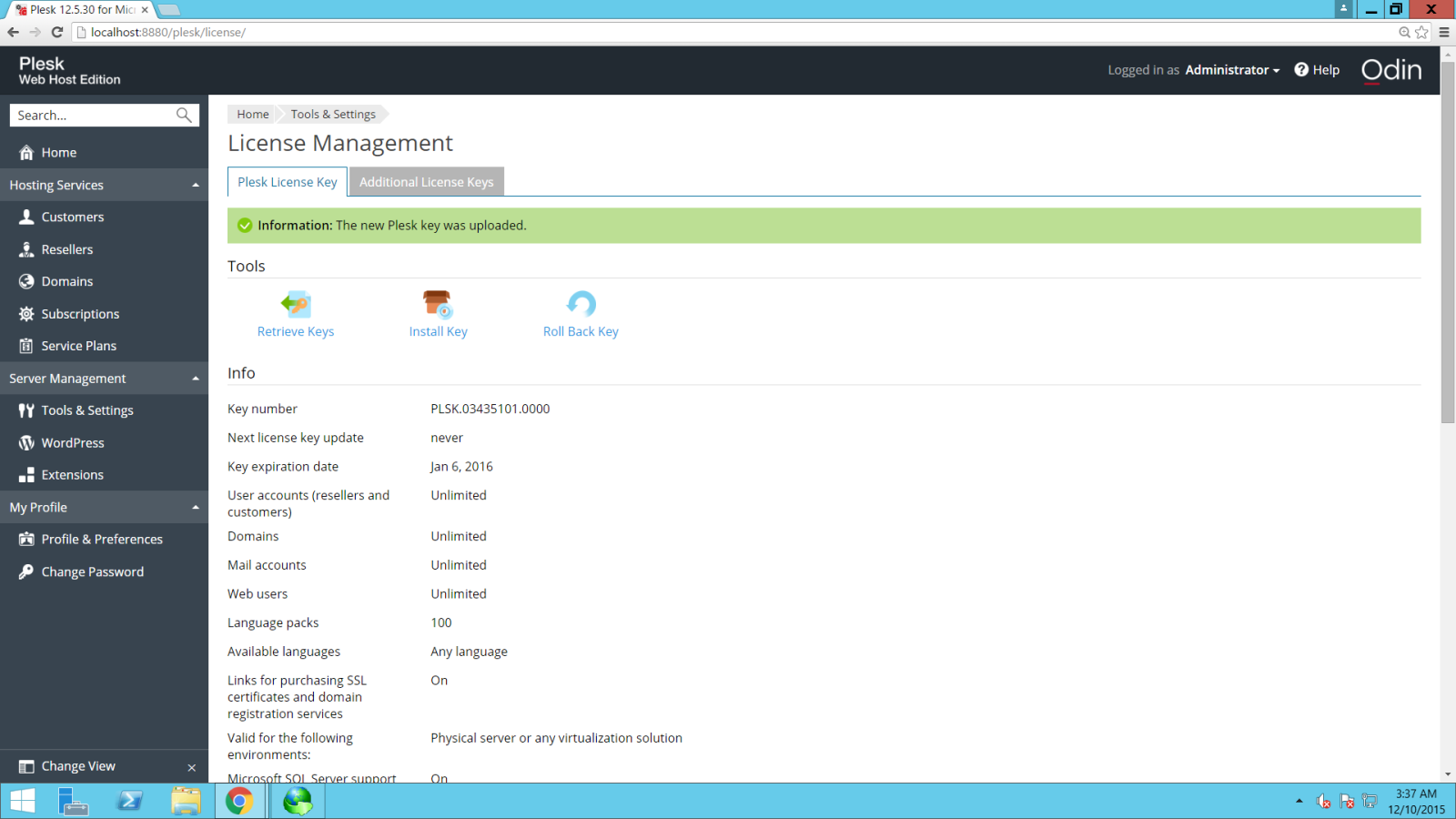Viewport: 1456px width, 819px height.
Task: Click the browser back arrow
Action: coord(13,32)
